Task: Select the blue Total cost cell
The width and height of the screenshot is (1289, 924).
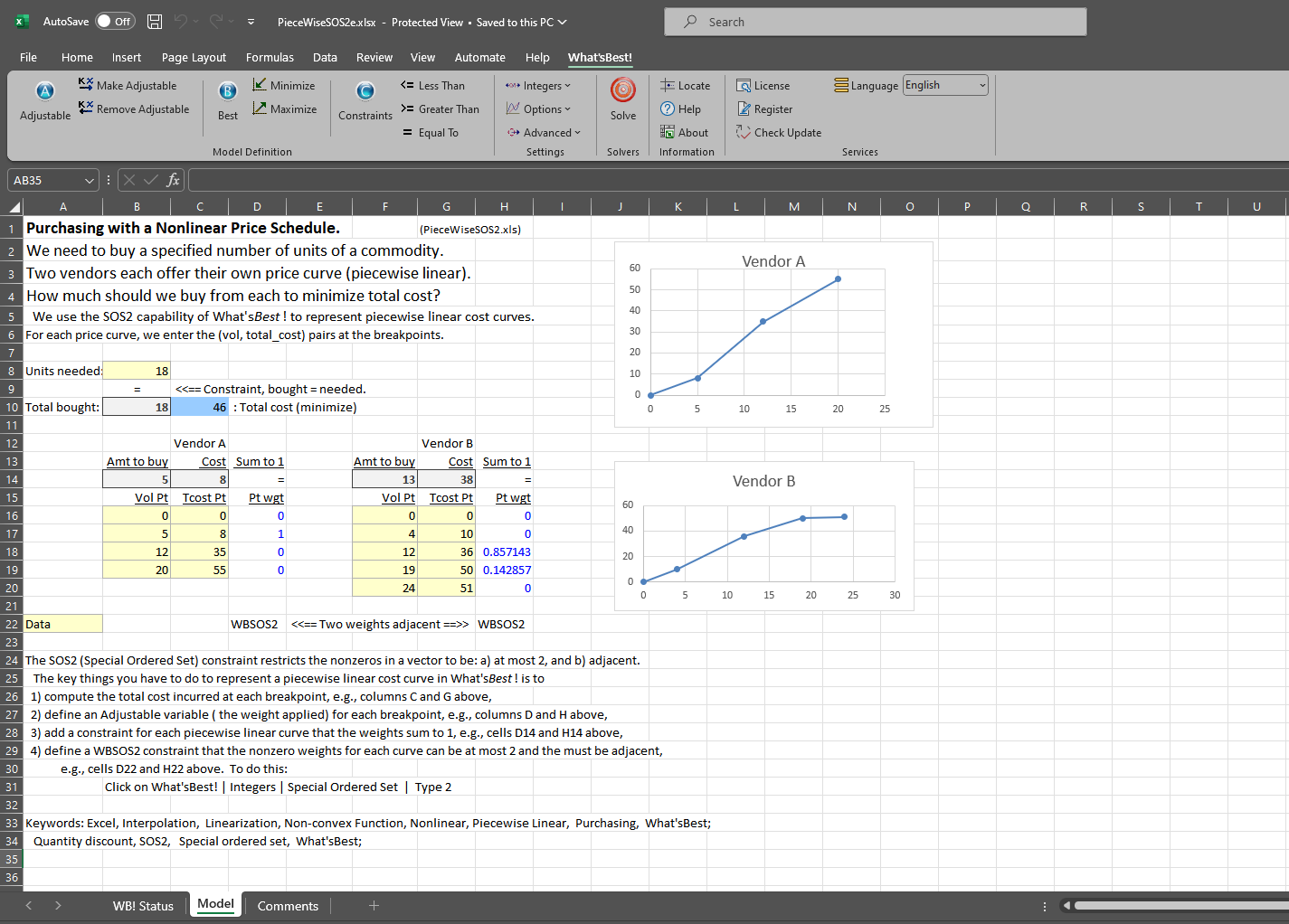Action: point(200,407)
